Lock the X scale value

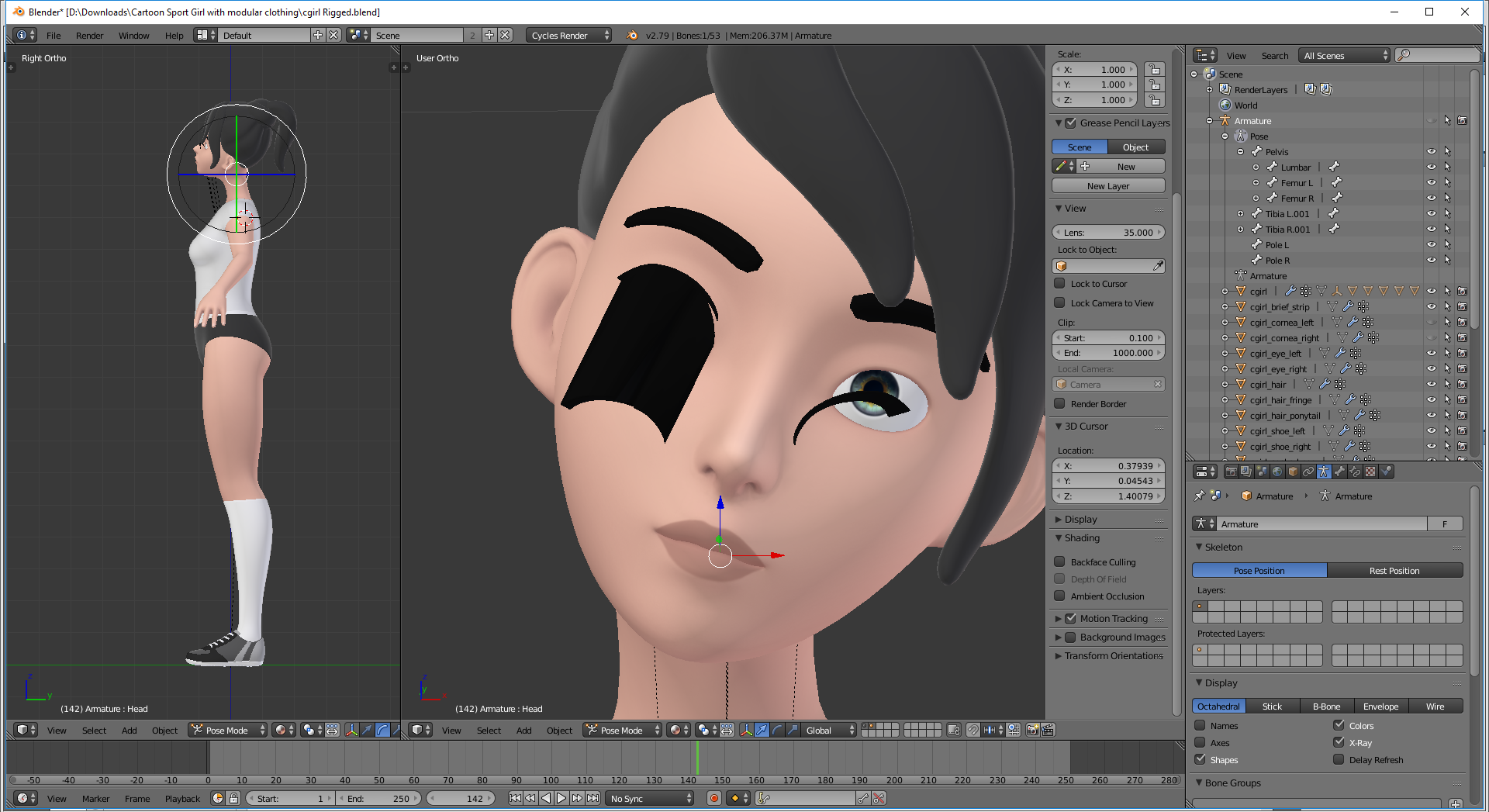1155,70
